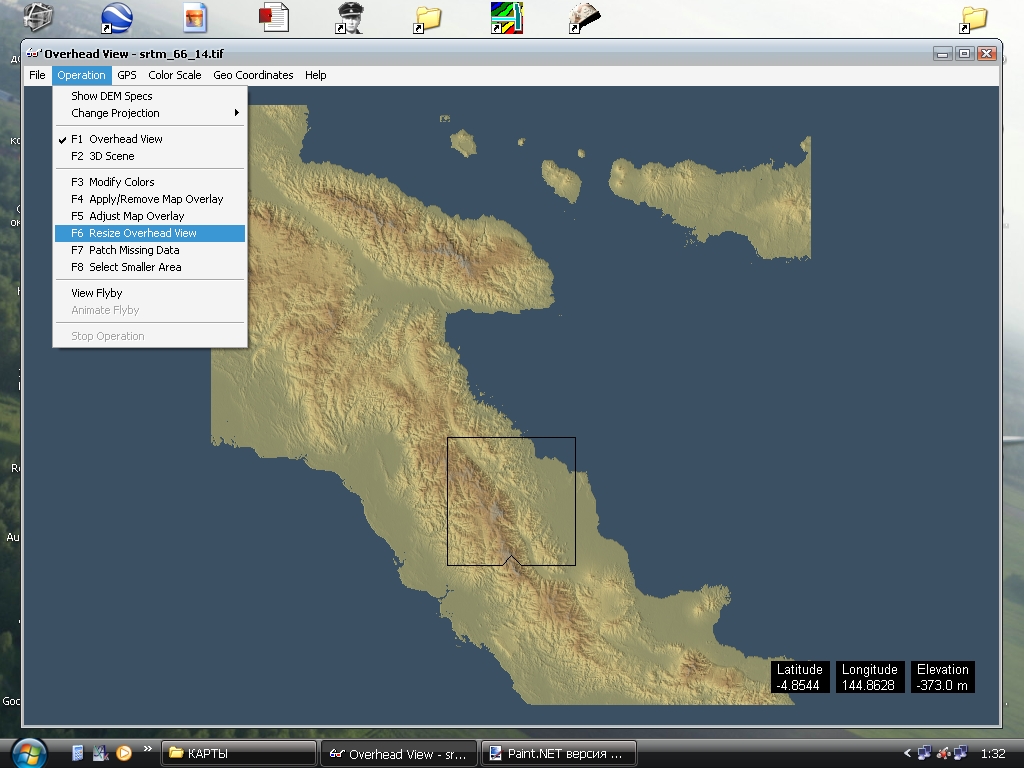Viewport: 1024px width, 768px height.
Task: Expand quick launch overflow chevron
Action: (148, 748)
